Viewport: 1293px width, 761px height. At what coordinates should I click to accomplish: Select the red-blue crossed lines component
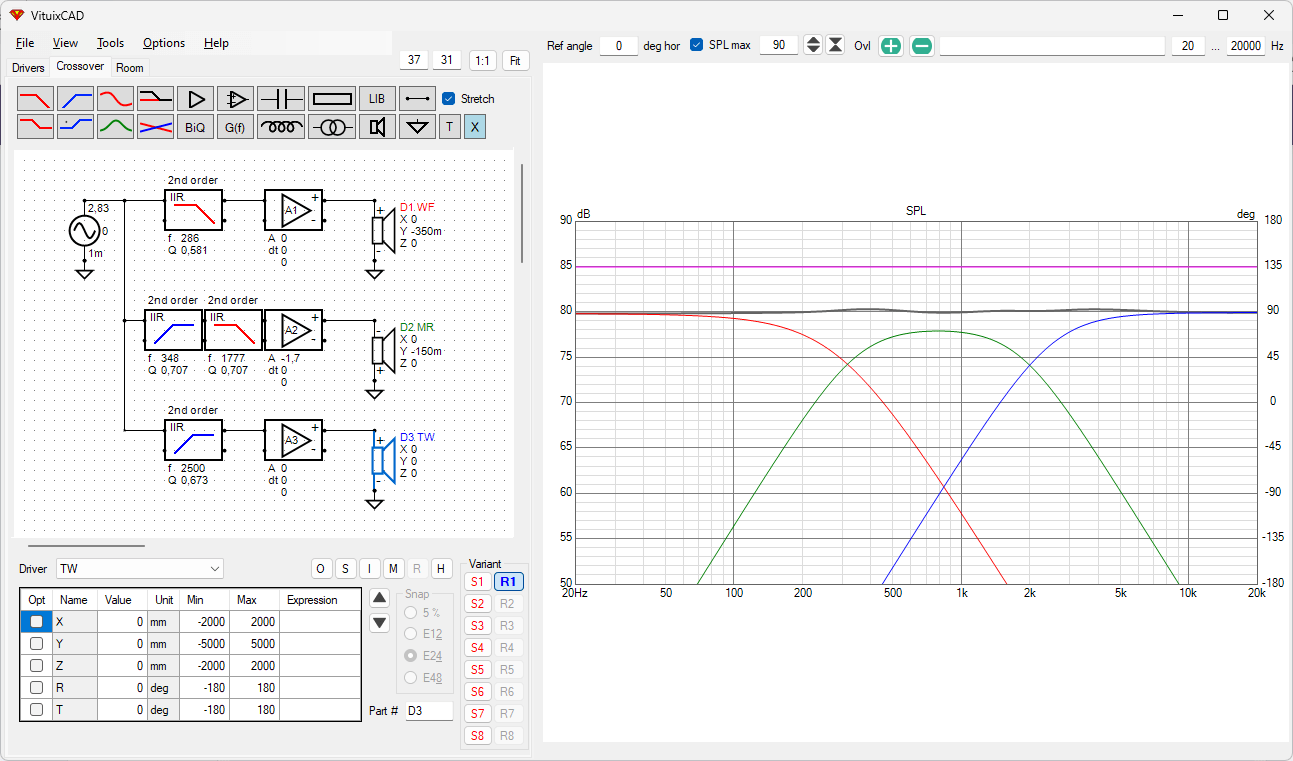click(156, 127)
